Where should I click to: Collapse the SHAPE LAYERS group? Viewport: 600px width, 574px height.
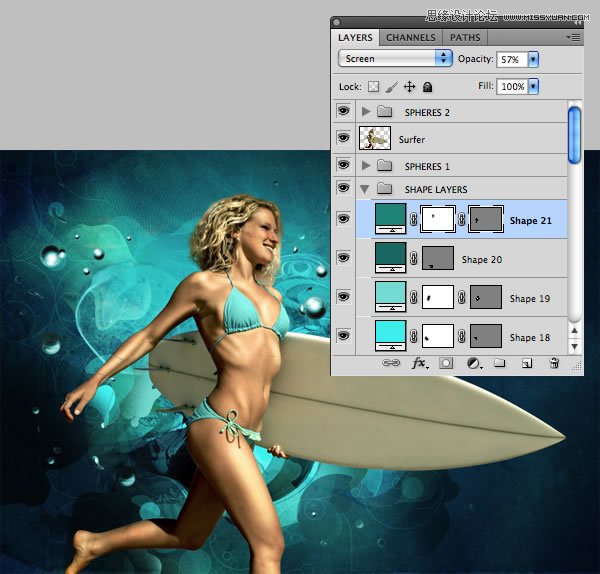pos(365,189)
